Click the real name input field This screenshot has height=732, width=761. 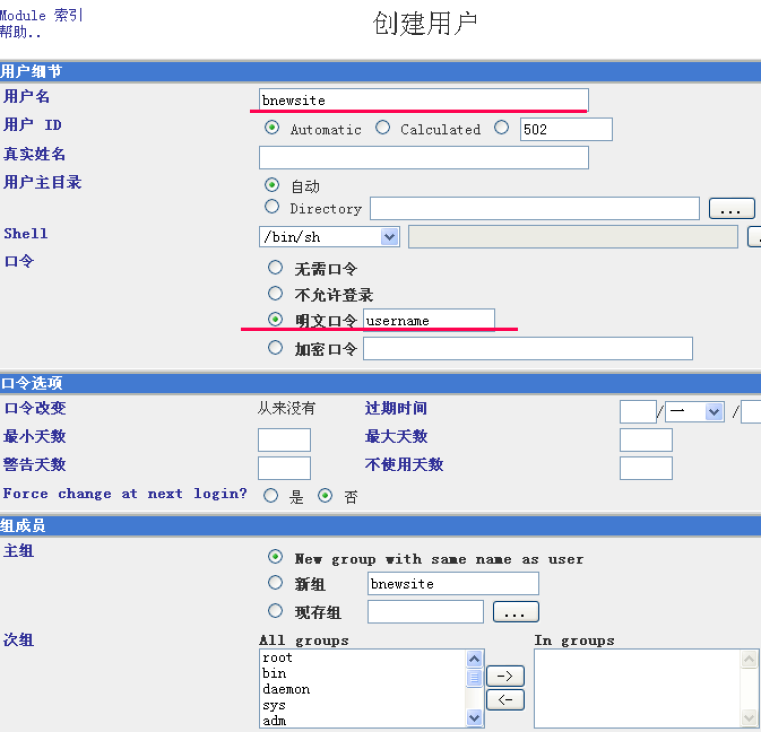pyautogui.click(x=423, y=157)
